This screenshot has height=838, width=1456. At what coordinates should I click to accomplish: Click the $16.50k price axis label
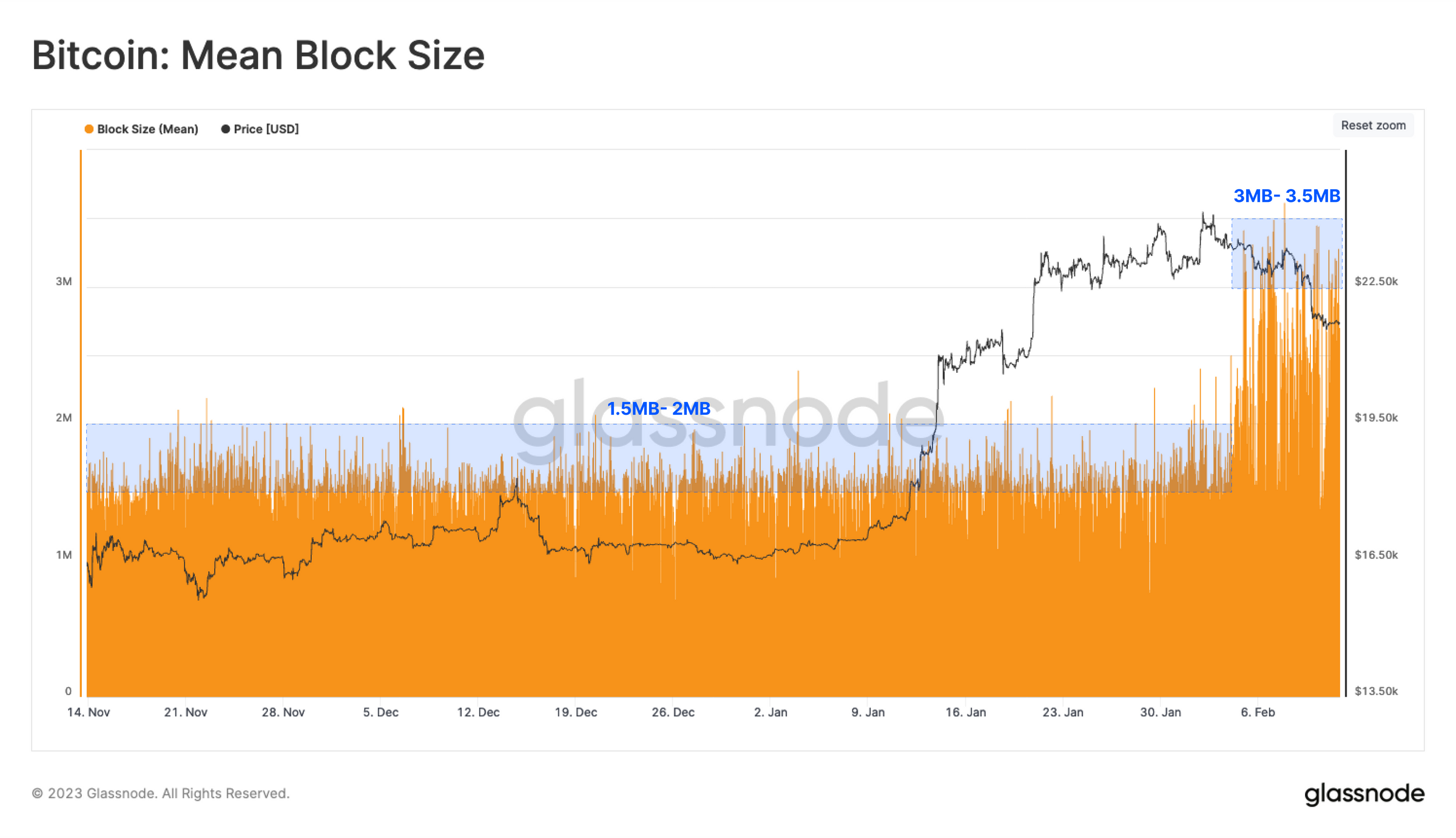(1376, 555)
